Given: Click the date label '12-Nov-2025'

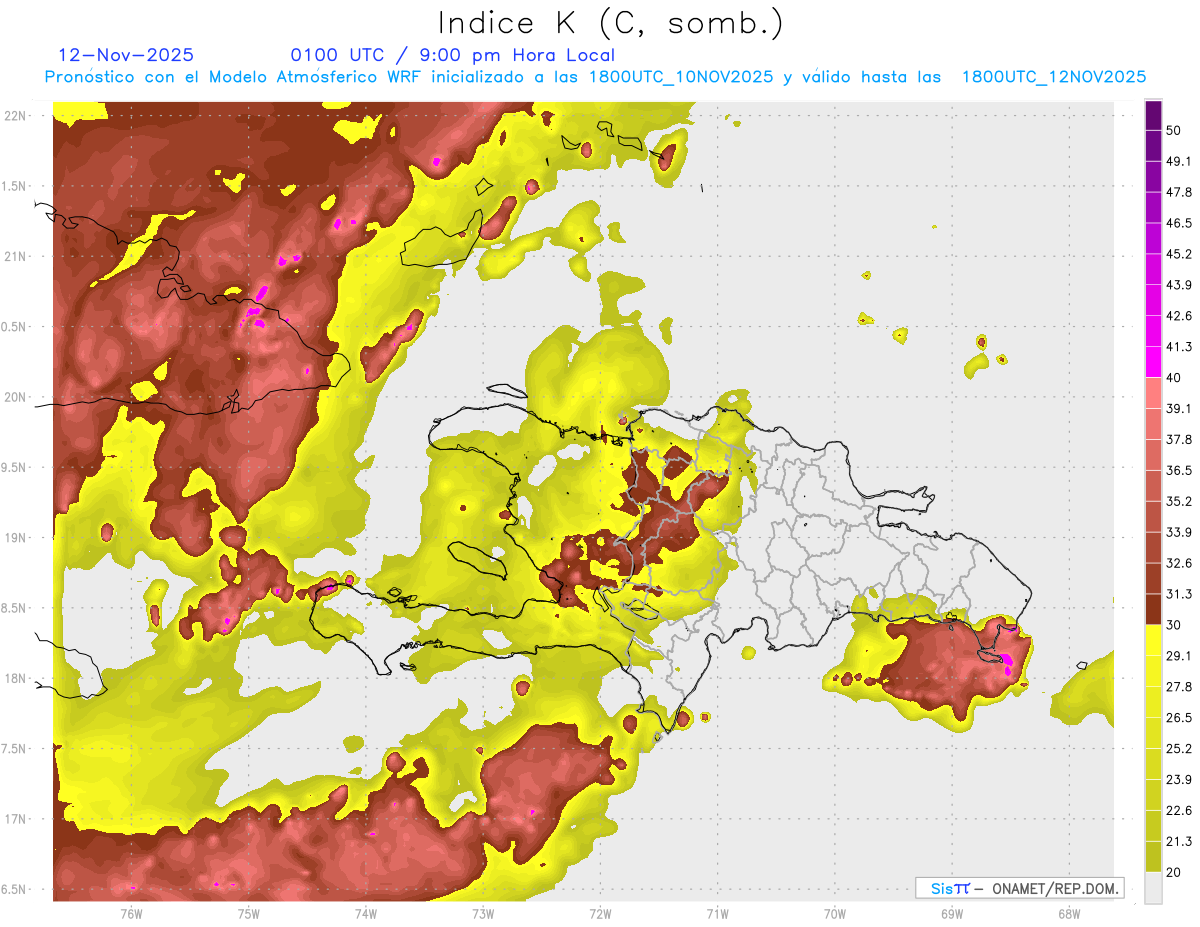Looking at the screenshot, I should pos(127,55).
